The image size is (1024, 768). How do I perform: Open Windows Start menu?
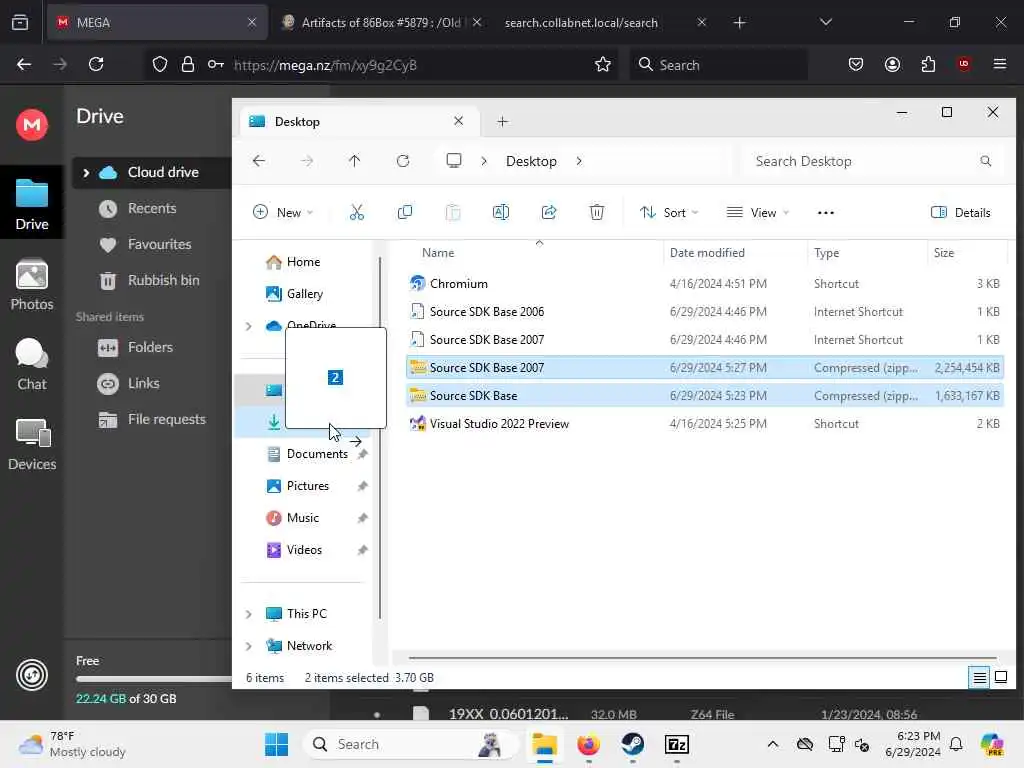coord(276,744)
